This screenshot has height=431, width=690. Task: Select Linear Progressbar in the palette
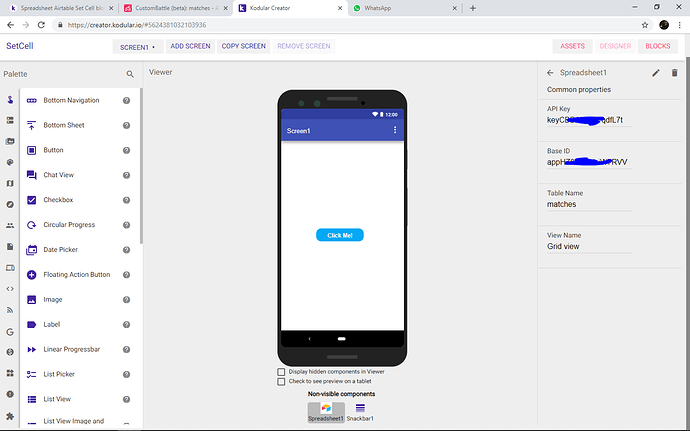pos(71,350)
